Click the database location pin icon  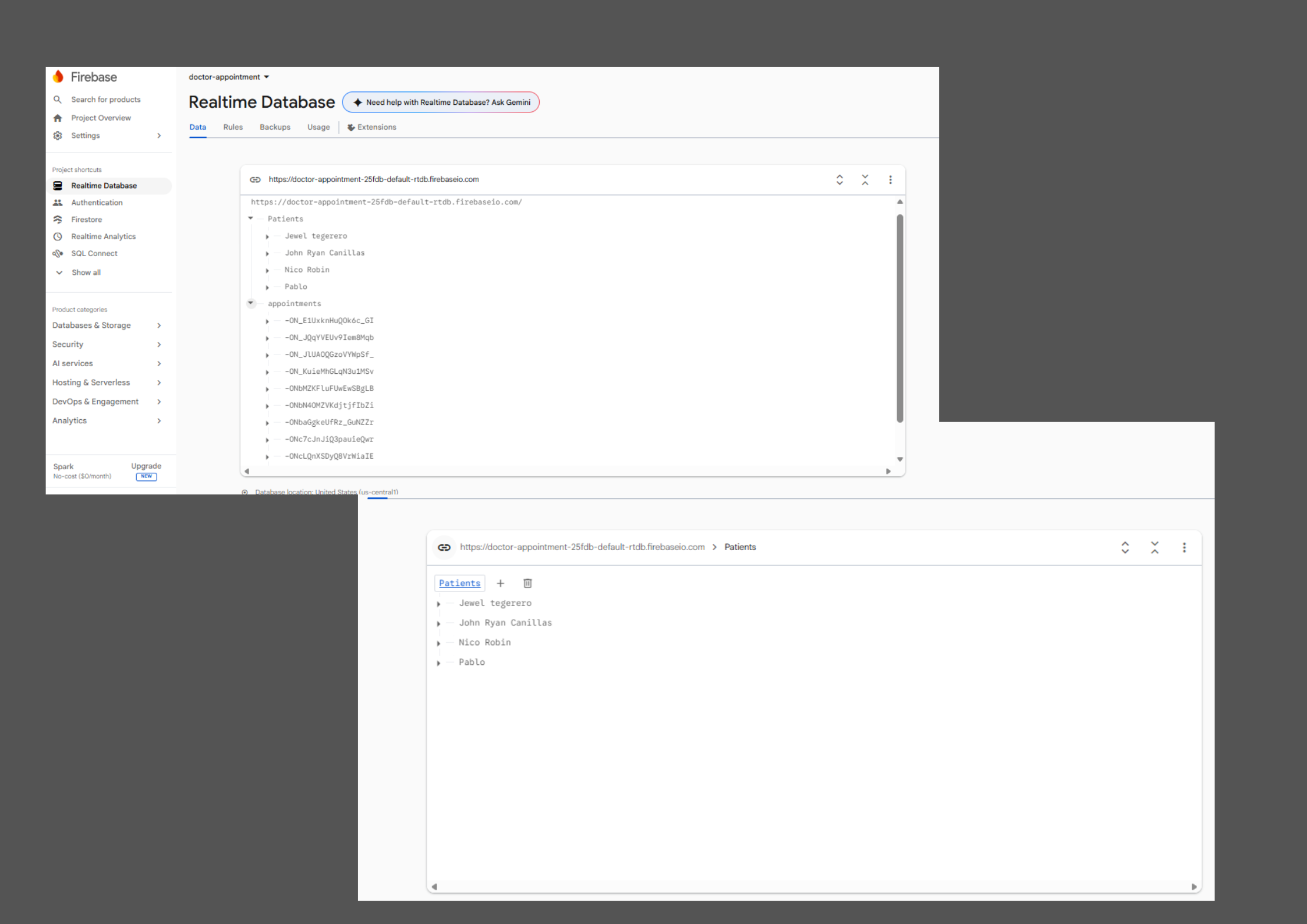pos(245,493)
